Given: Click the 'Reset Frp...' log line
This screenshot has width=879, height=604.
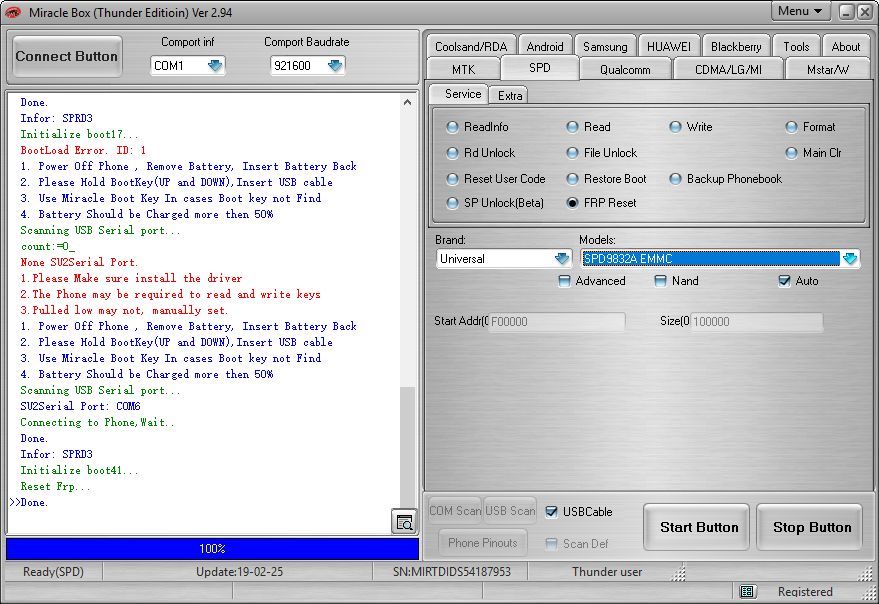Looking at the screenshot, I should click(x=55, y=486).
